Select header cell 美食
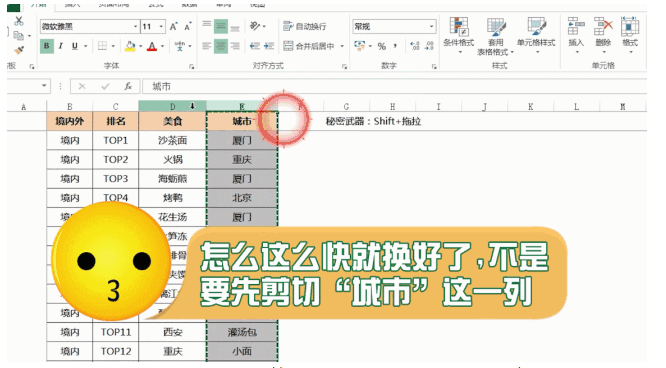This screenshot has width=666, height=368. [172, 121]
